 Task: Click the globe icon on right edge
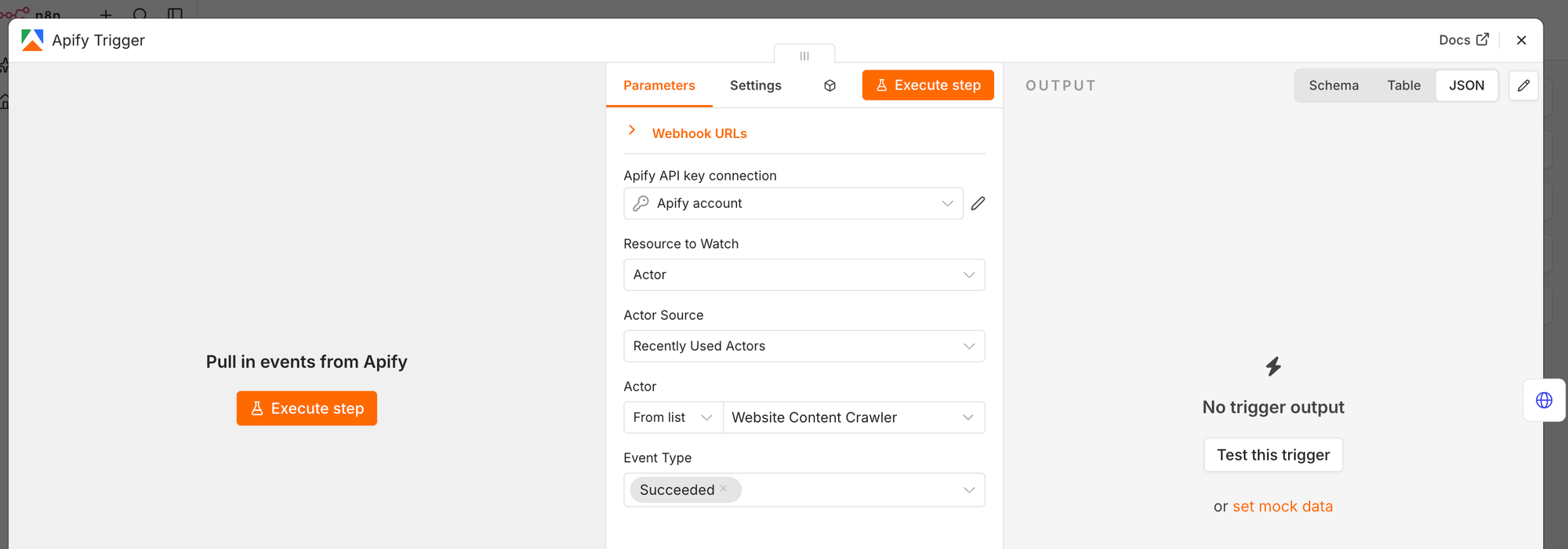click(x=1544, y=400)
